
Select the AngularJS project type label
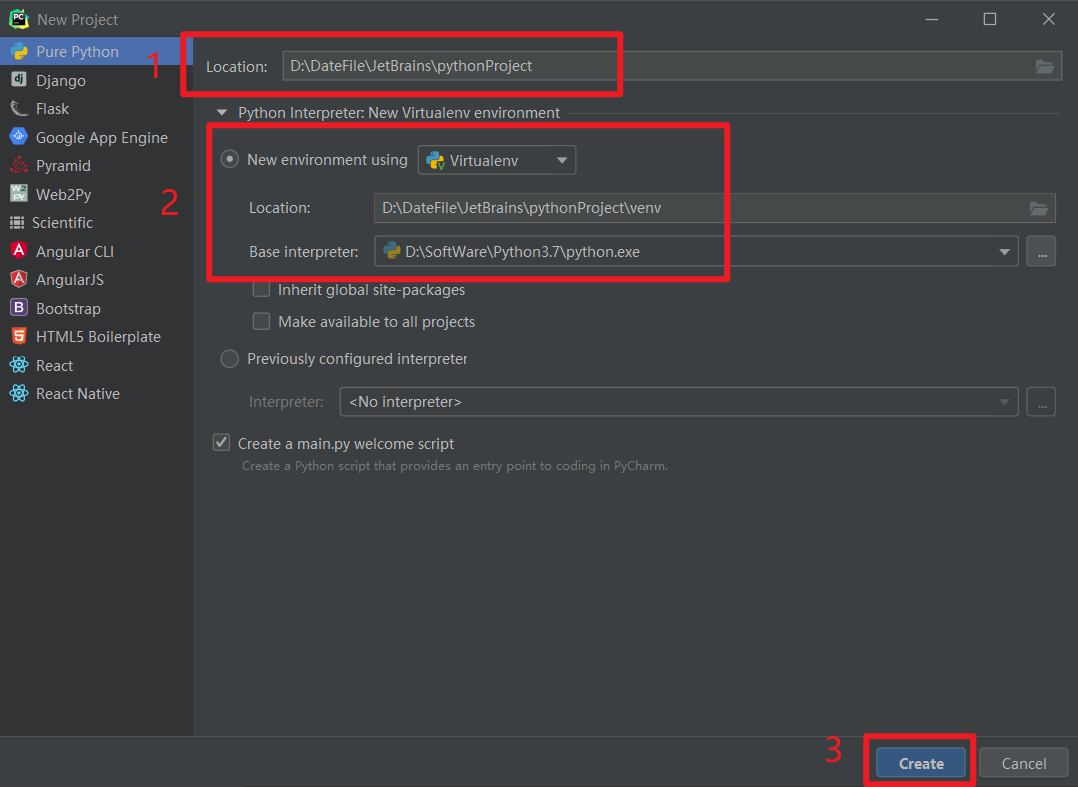tap(69, 280)
